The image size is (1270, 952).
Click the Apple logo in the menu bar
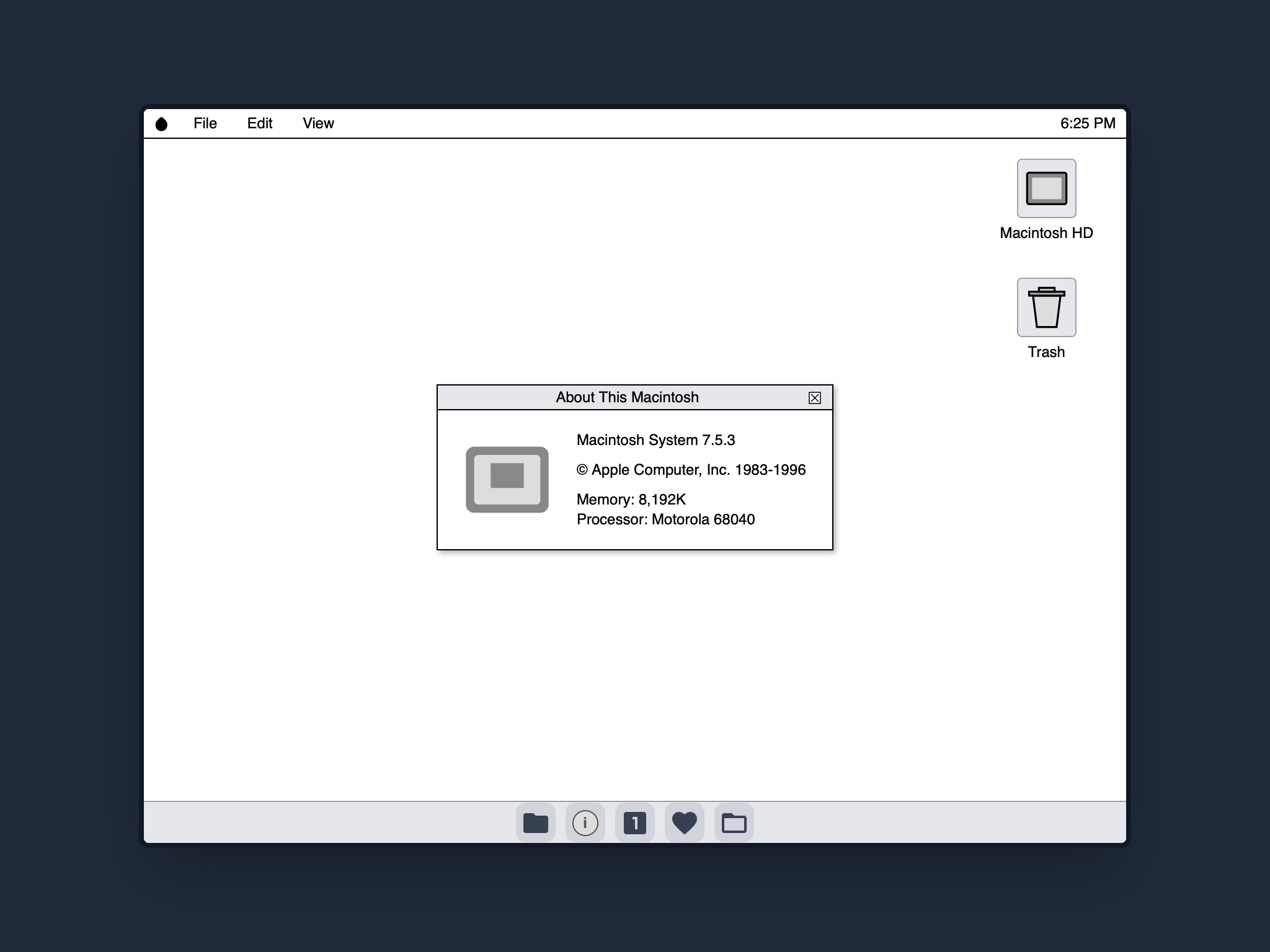pos(161,123)
